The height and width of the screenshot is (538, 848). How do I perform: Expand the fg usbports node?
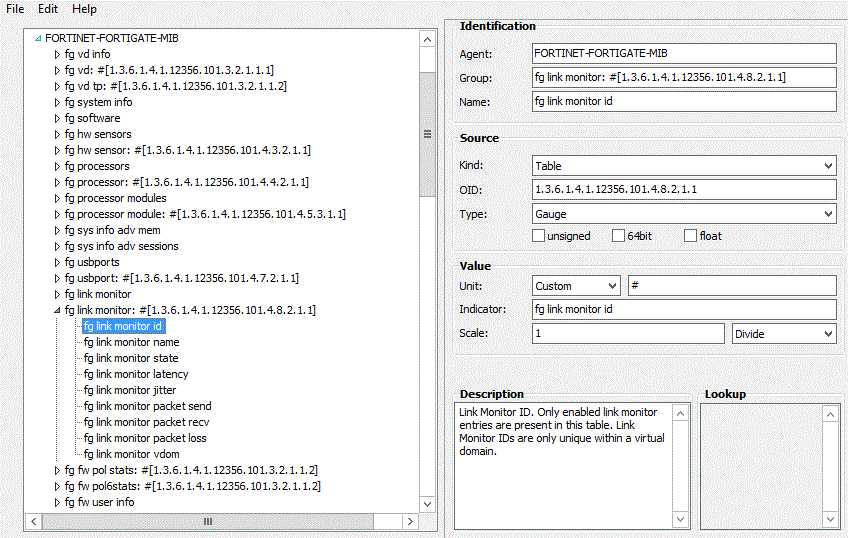click(57, 262)
